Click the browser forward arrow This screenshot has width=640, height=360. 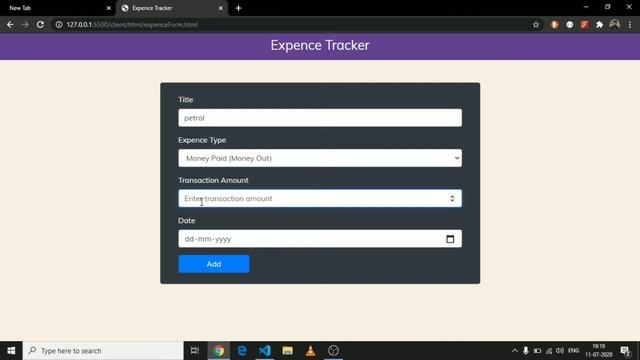(25, 24)
